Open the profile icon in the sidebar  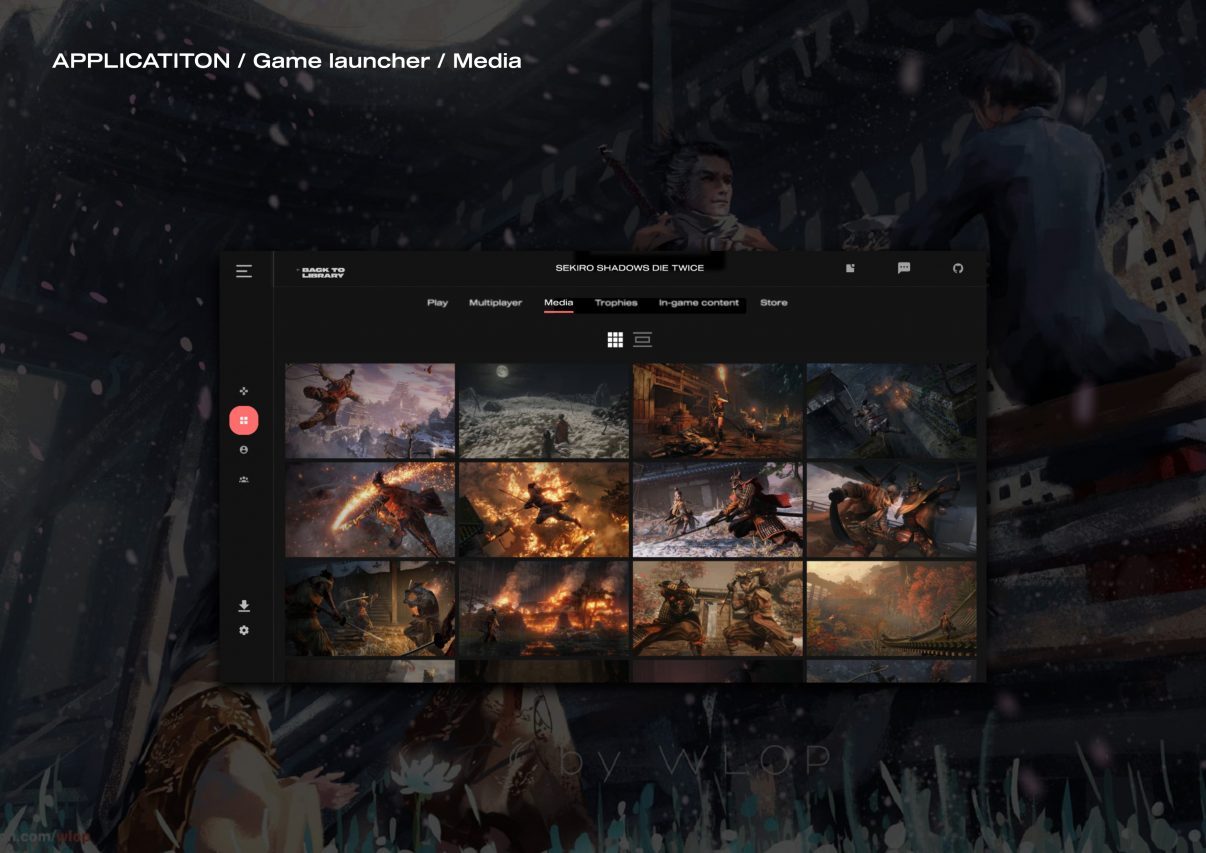click(x=244, y=450)
